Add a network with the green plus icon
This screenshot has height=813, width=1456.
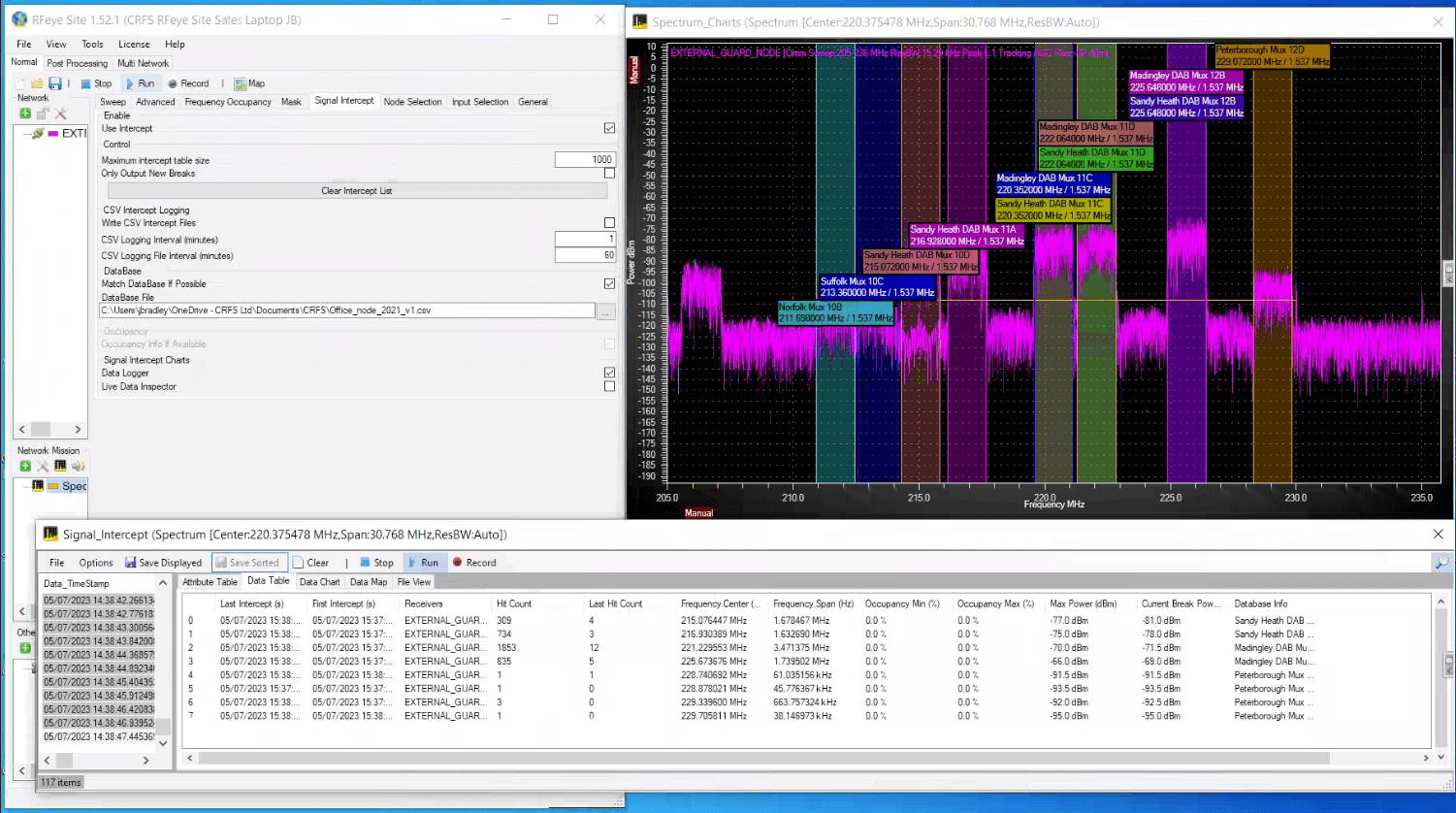pyautogui.click(x=25, y=114)
